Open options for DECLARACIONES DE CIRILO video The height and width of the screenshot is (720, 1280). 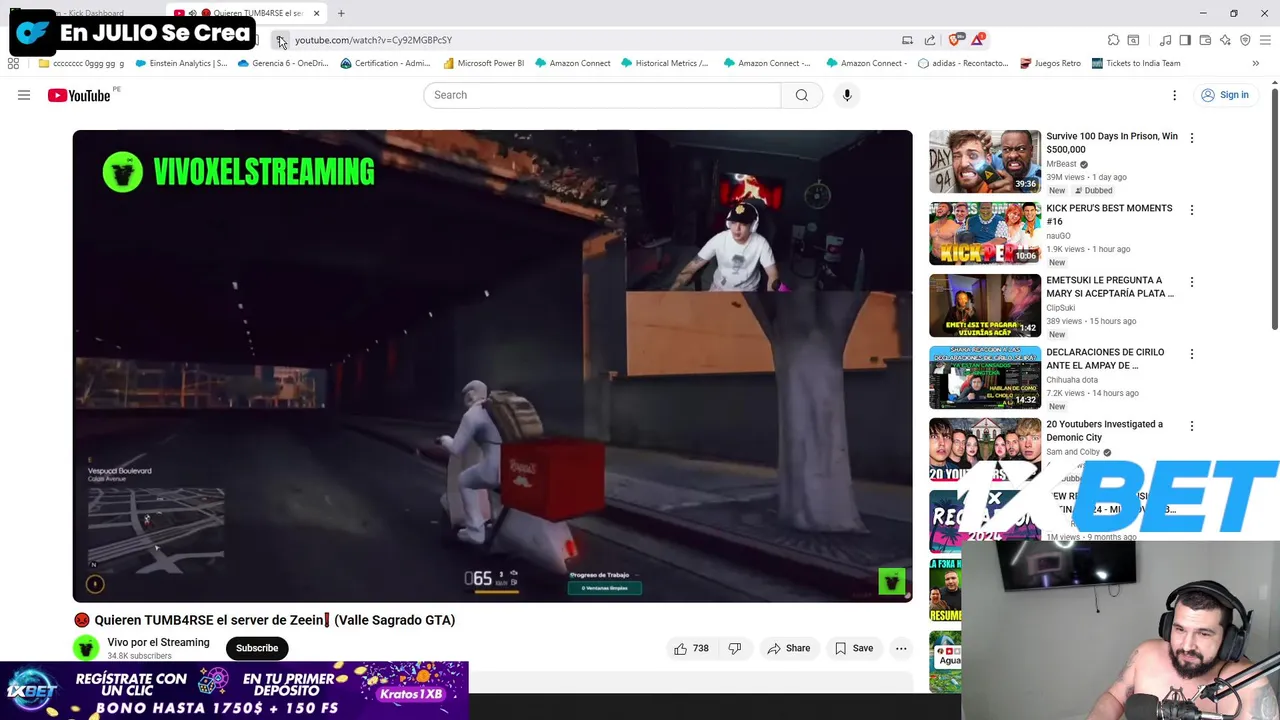click(x=1191, y=354)
